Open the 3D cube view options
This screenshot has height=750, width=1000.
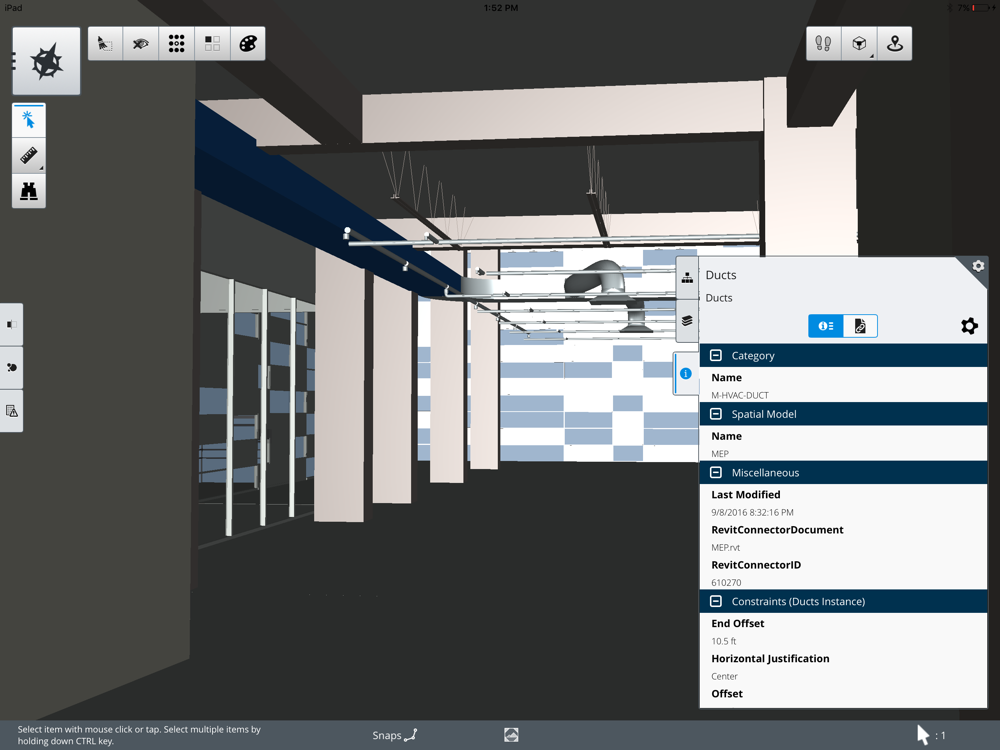[859, 43]
